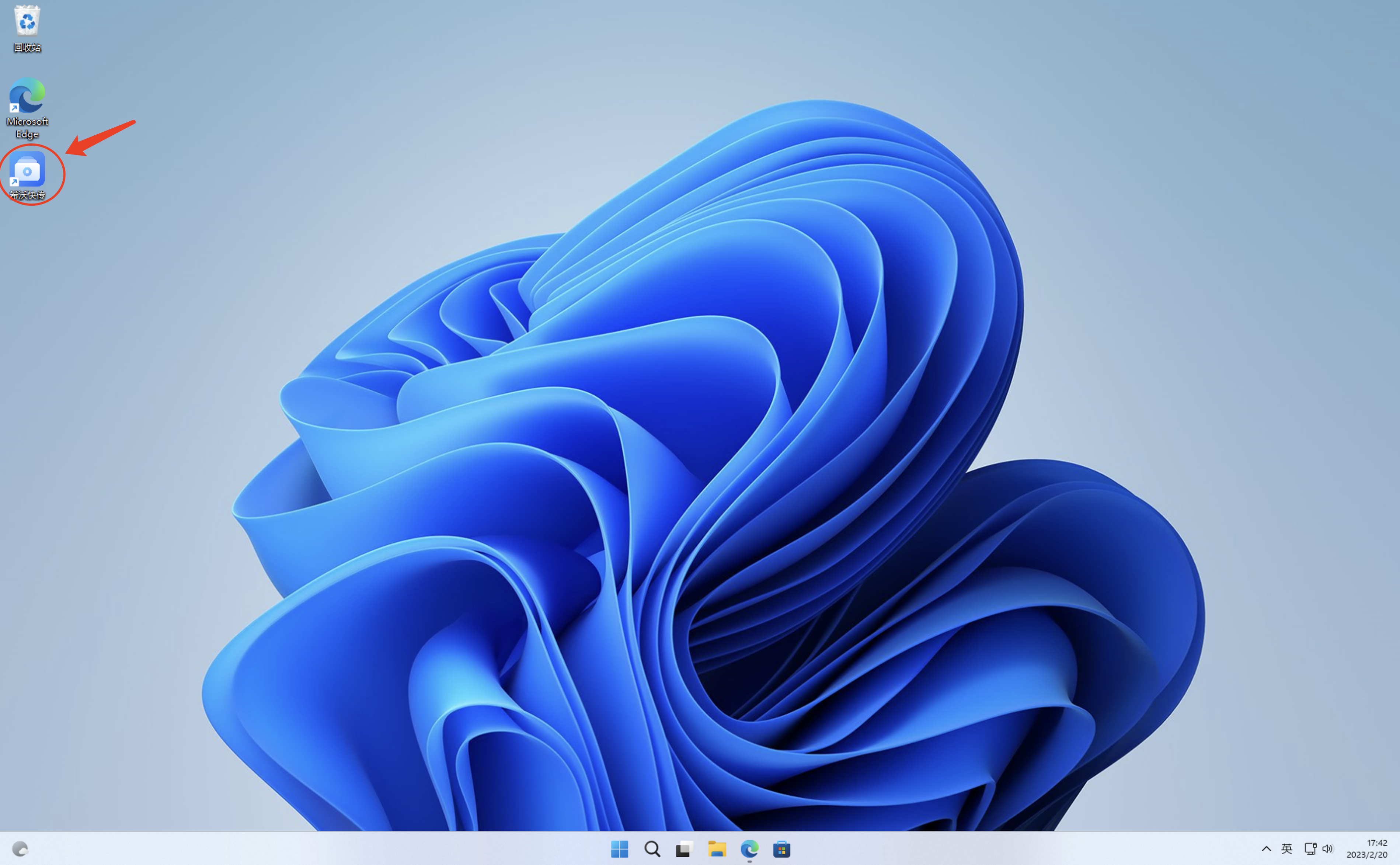Toggle the 英 input method indicator
The width and height of the screenshot is (1400, 865).
(x=1287, y=849)
